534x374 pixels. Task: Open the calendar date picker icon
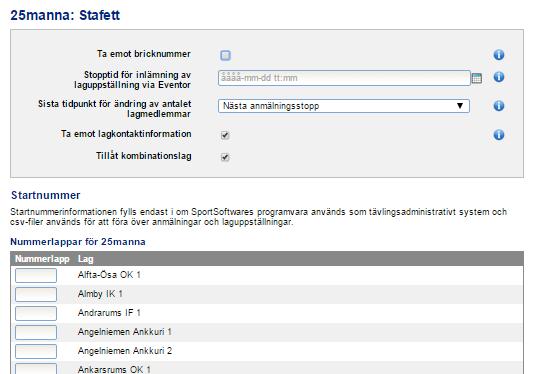[x=476, y=78]
